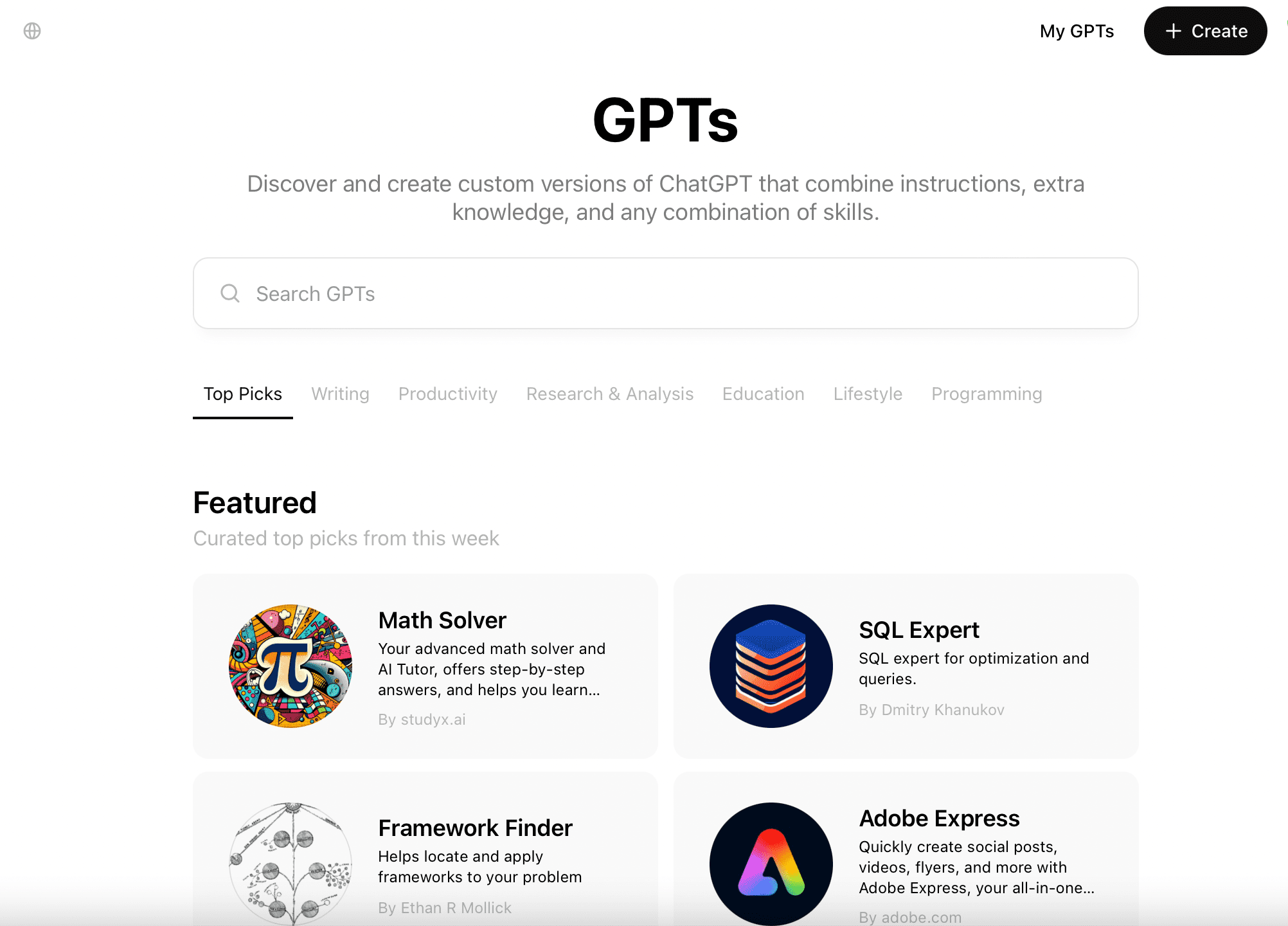Open the Writing category tab
The height and width of the screenshot is (926, 1288).
pos(339,393)
